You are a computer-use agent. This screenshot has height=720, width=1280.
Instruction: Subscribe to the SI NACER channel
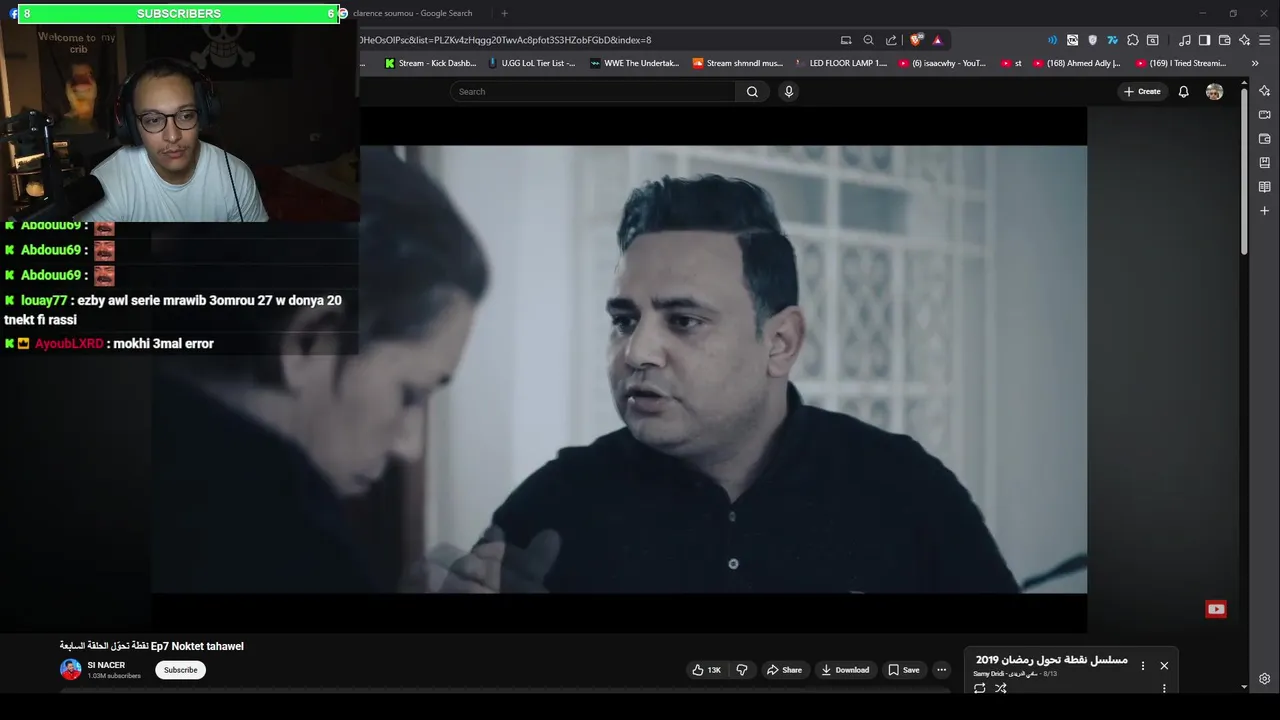[x=180, y=670]
